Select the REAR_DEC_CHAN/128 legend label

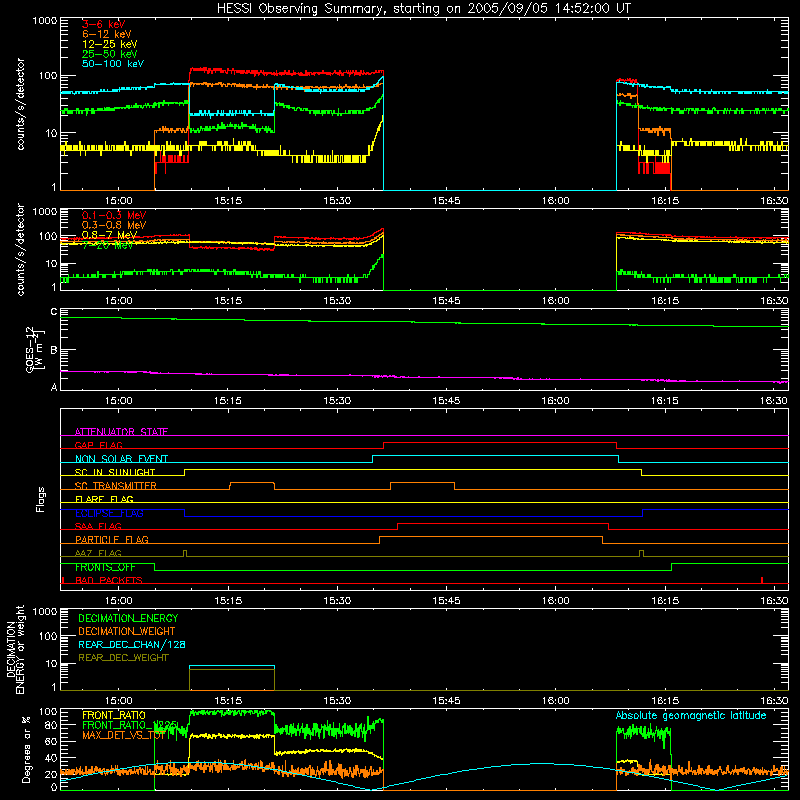(132, 644)
